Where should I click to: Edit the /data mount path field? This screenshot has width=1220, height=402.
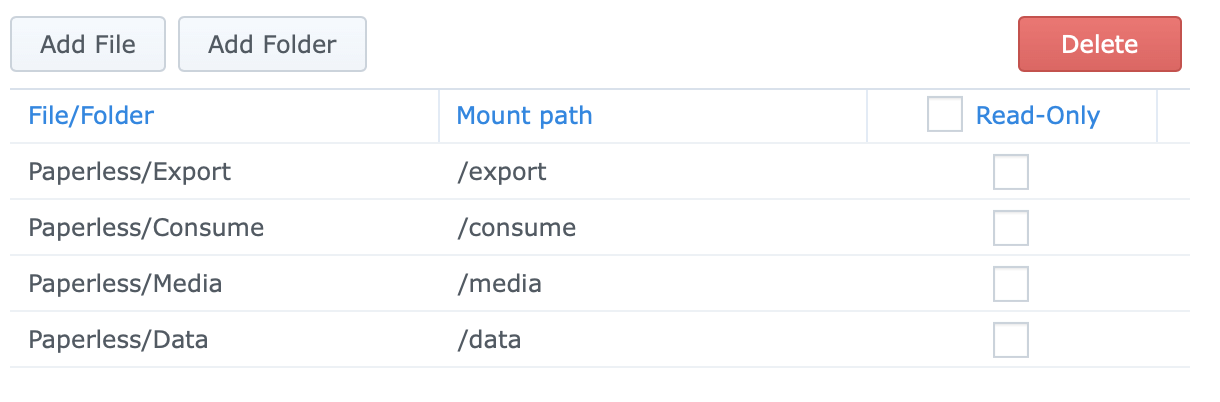[x=489, y=340]
